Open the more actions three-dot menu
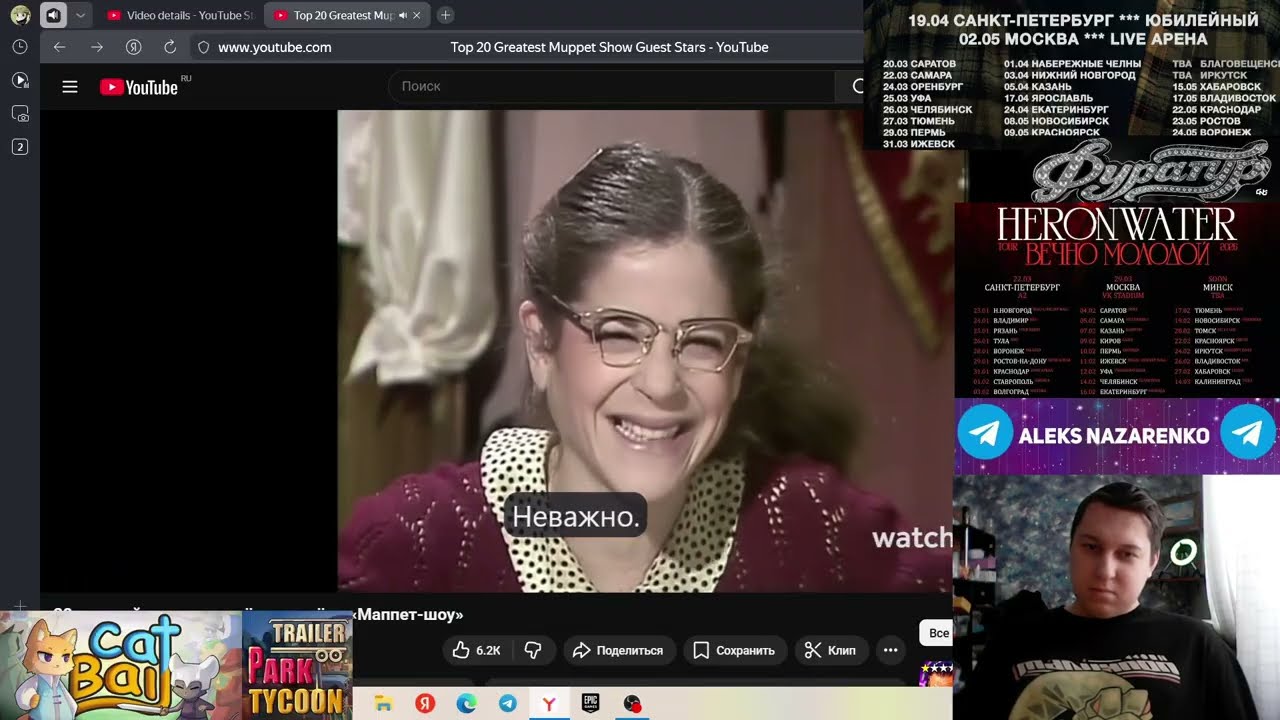This screenshot has height=720, width=1280. tap(890, 650)
